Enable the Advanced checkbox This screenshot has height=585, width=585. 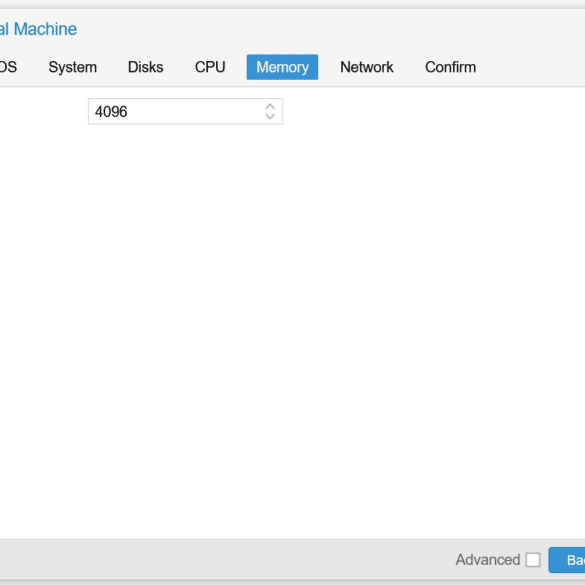pyautogui.click(x=533, y=560)
